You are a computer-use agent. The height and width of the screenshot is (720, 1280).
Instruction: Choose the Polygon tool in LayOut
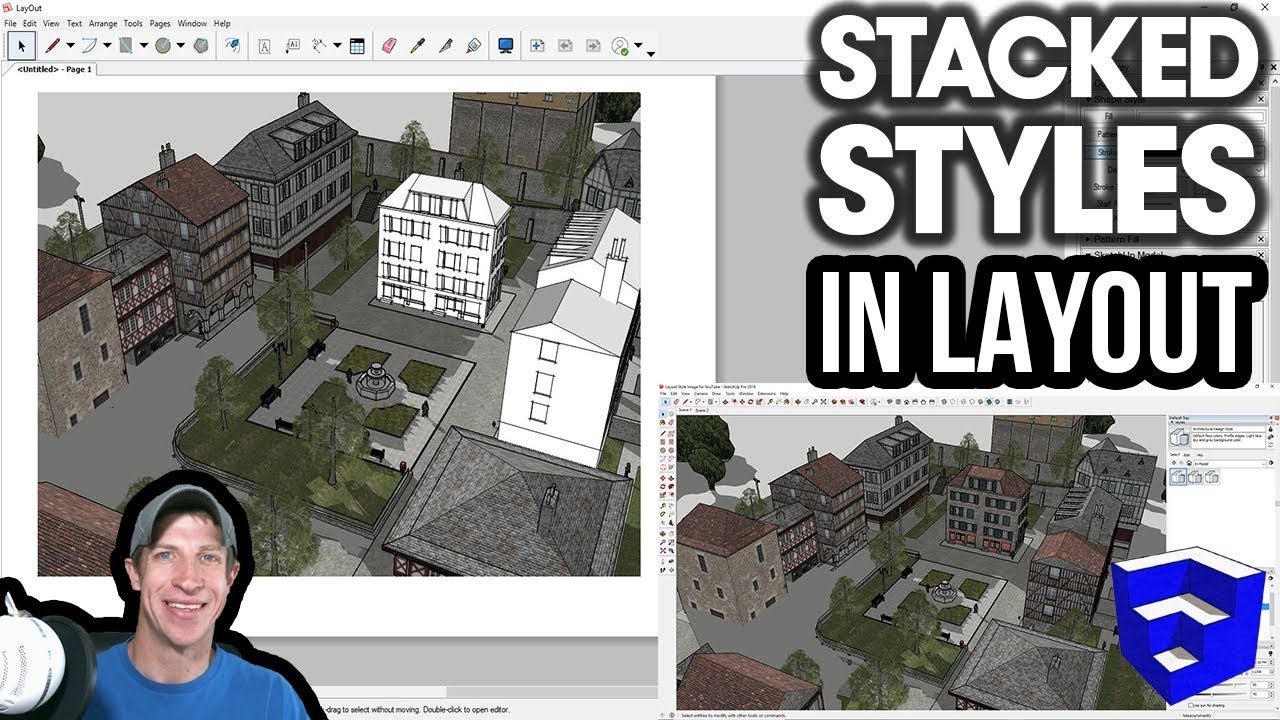(200, 45)
